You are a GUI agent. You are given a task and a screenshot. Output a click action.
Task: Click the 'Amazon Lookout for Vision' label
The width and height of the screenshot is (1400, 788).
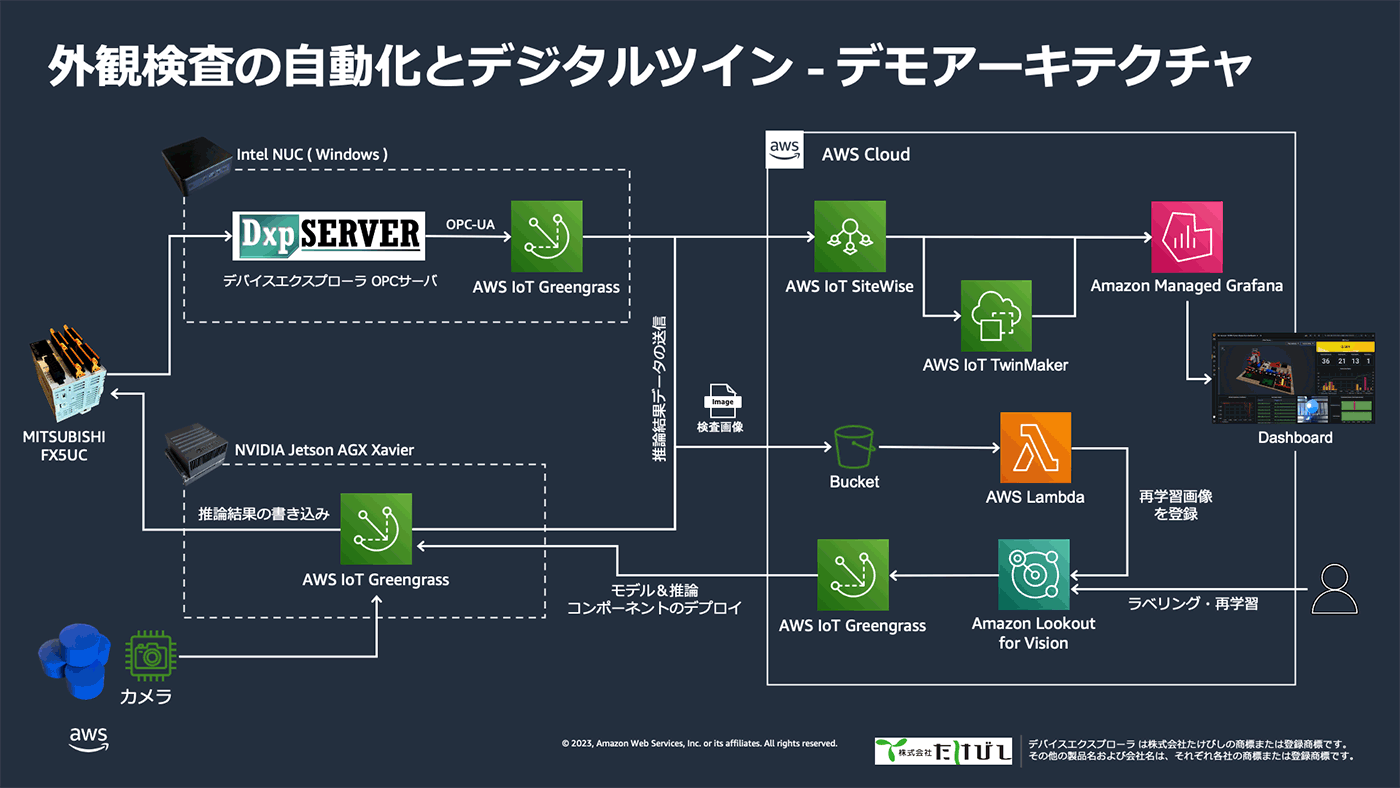pos(1034,633)
